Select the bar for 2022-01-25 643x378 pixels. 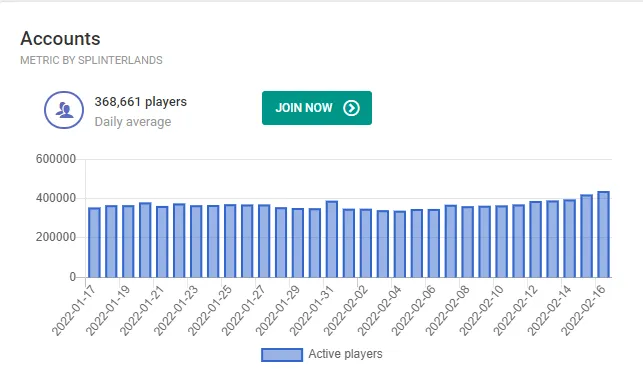(230, 241)
